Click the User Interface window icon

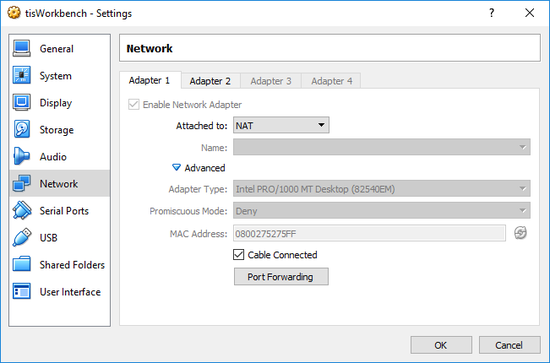(x=22, y=291)
